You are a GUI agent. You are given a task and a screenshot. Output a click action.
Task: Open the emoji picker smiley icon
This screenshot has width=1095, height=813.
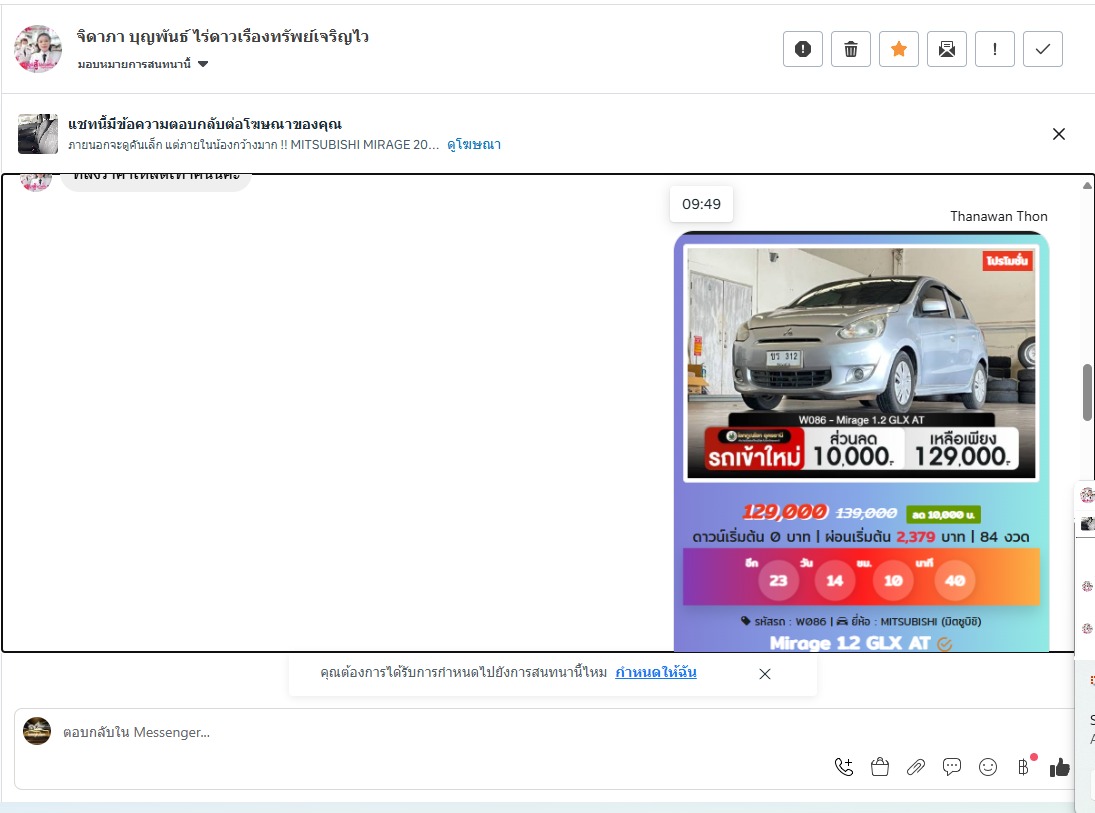click(x=988, y=767)
